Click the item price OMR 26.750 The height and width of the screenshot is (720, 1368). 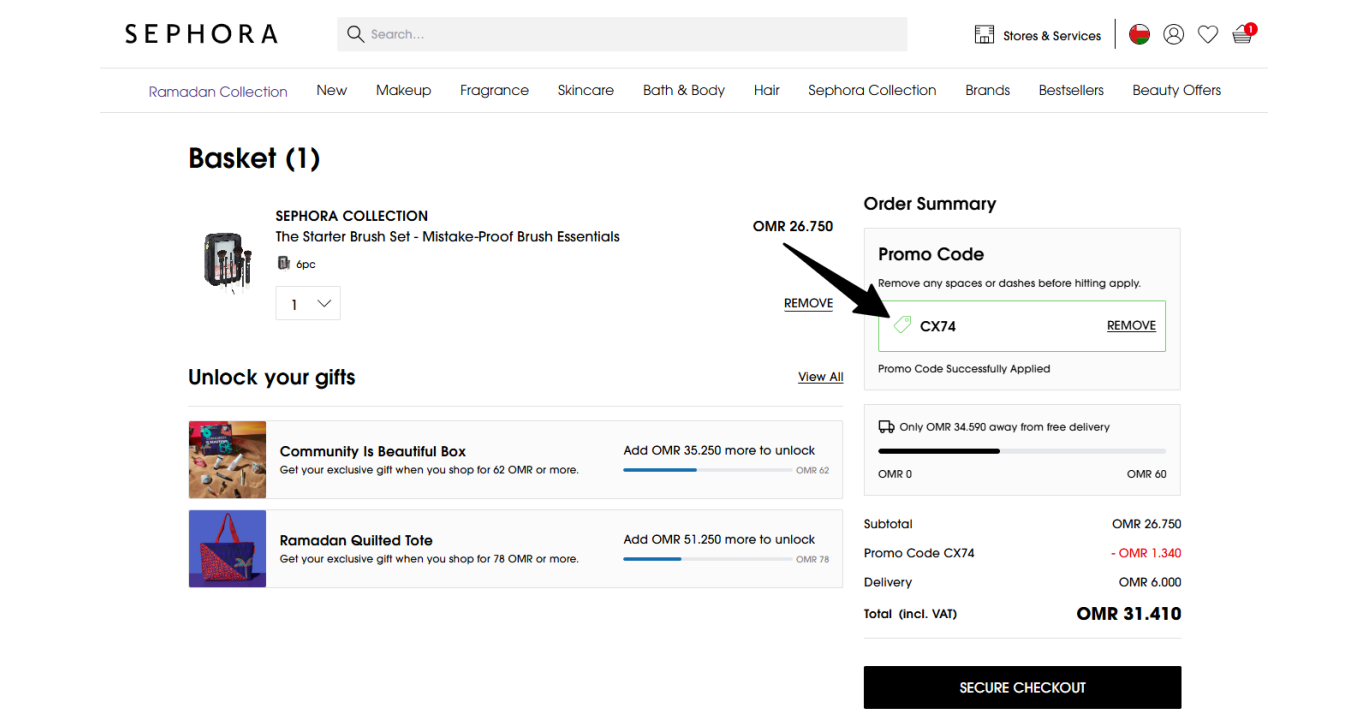[793, 227]
